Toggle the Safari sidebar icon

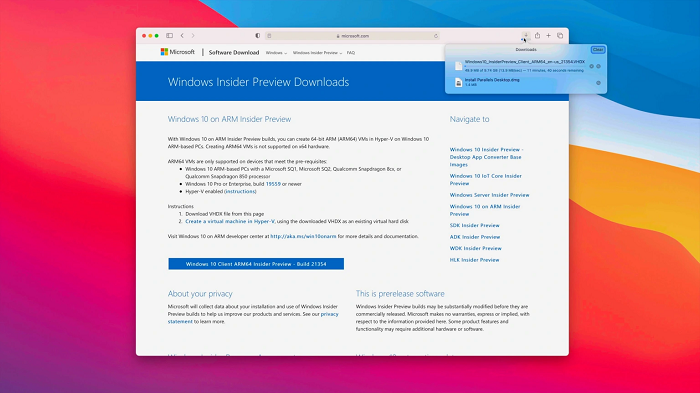[x=170, y=36]
